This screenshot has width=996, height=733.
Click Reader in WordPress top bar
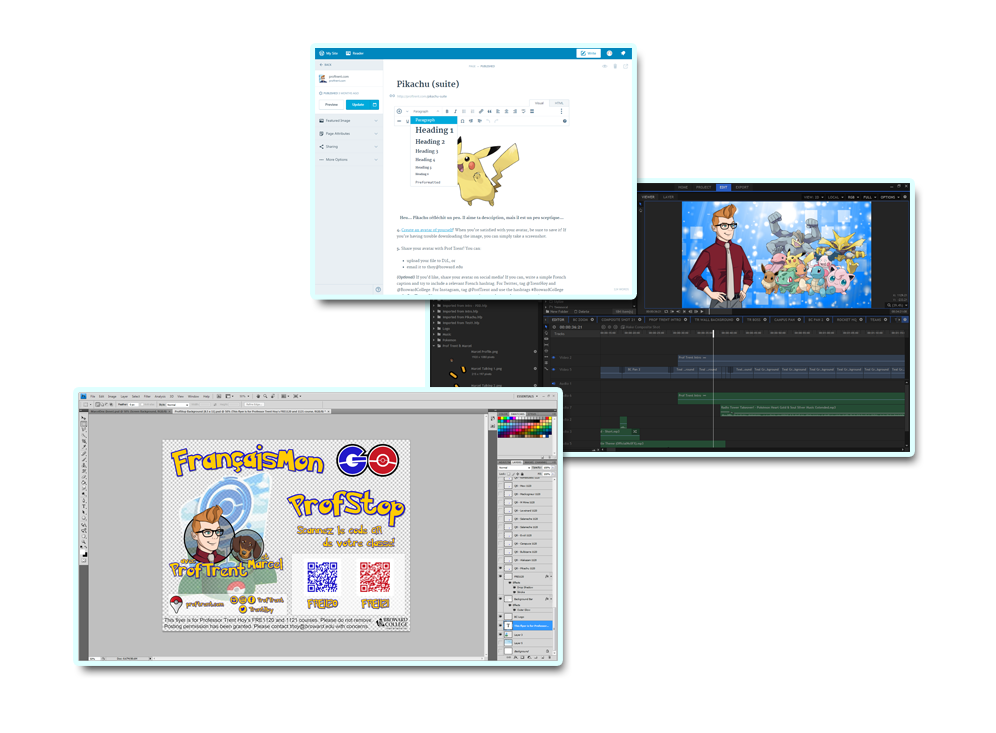[355, 53]
